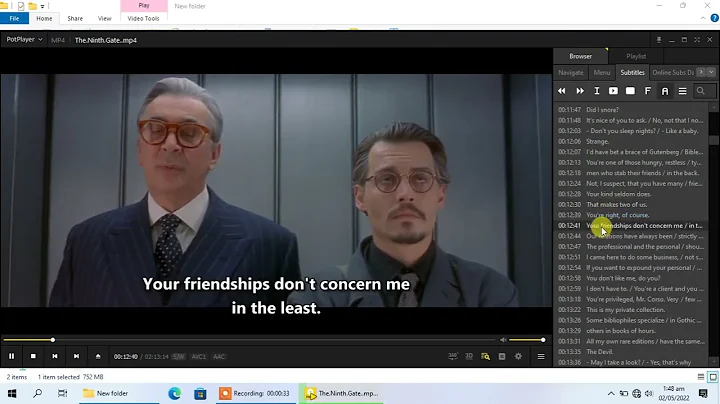
Task: Open the Menu tab in the sidebar
Action: (x=602, y=73)
